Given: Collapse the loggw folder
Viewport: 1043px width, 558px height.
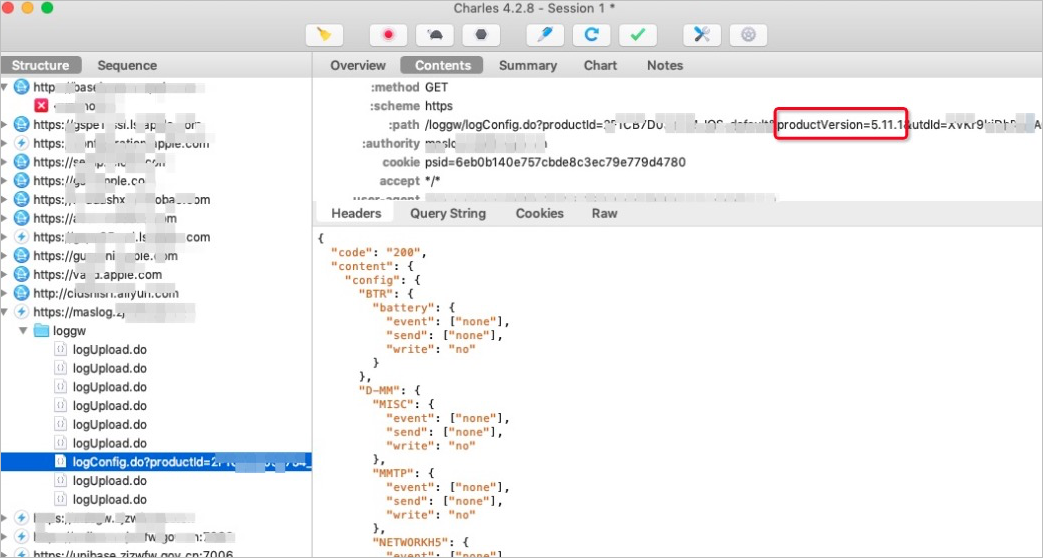Looking at the screenshot, I should pos(23,331).
